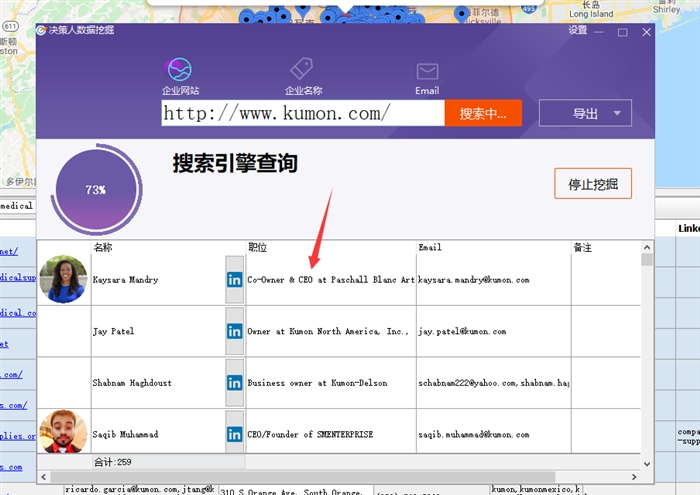Click the 73% progress circle

(96, 189)
